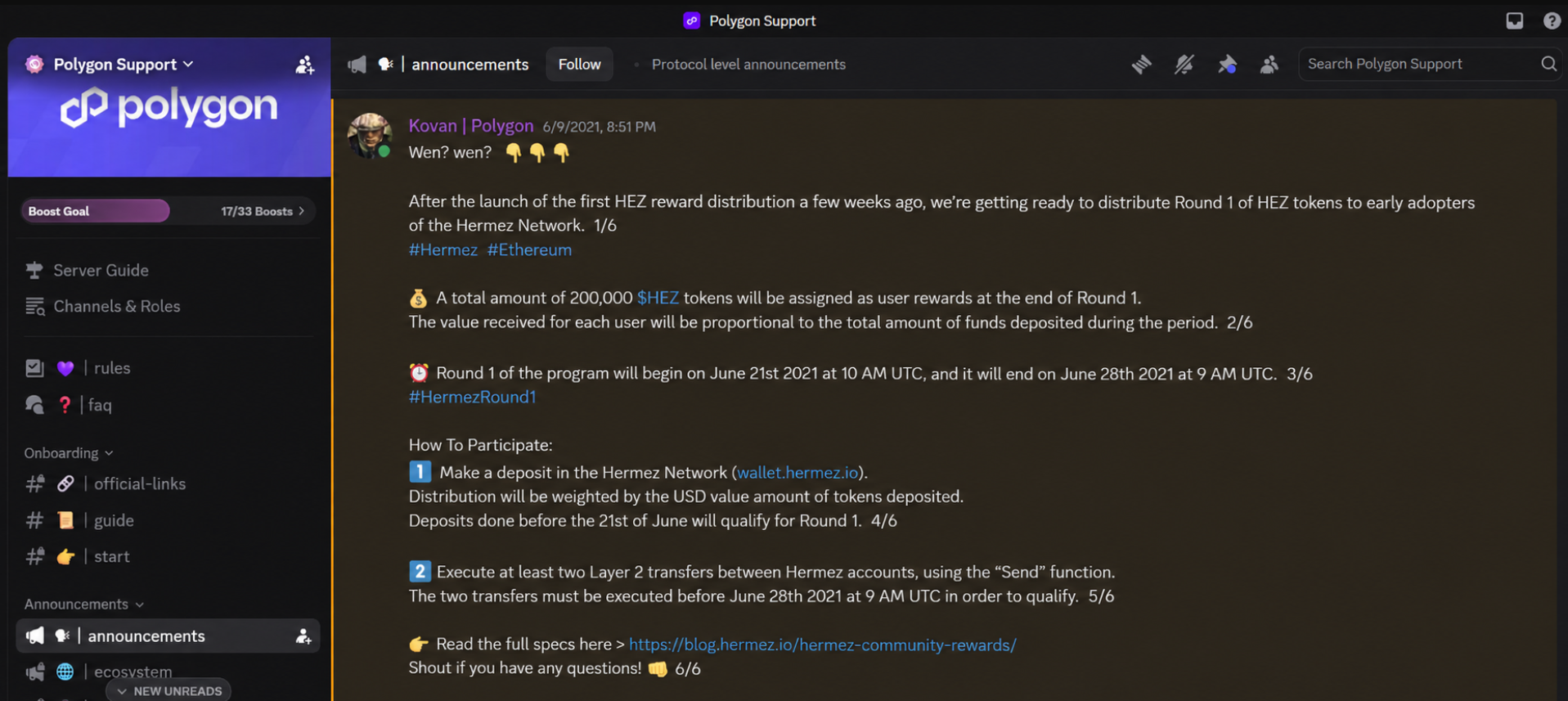Viewport: 1568px width, 701px height.
Task: Go to the guide channel
Action: click(x=168, y=520)
